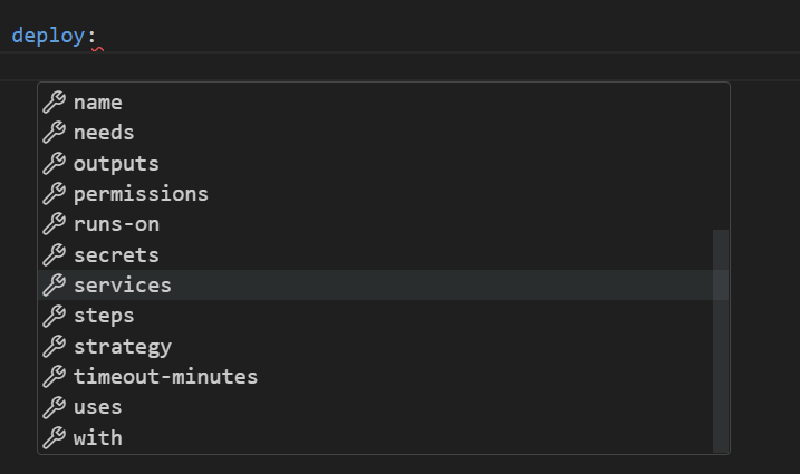The height and width of the screenshot is (474, 800).
Task: Choose the secrets suggestion
Action: 116,255
